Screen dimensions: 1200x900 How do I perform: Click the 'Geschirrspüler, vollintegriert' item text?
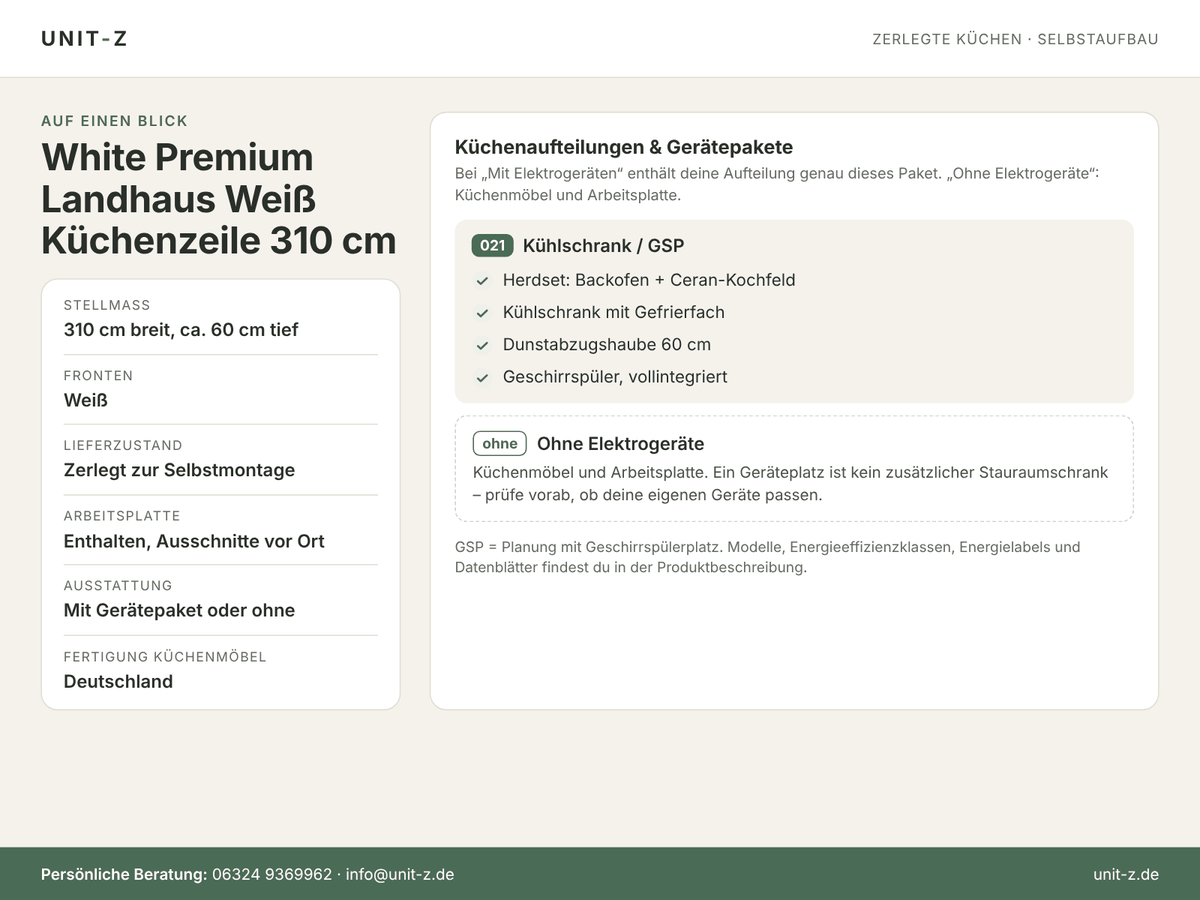(x=615, y=377)
